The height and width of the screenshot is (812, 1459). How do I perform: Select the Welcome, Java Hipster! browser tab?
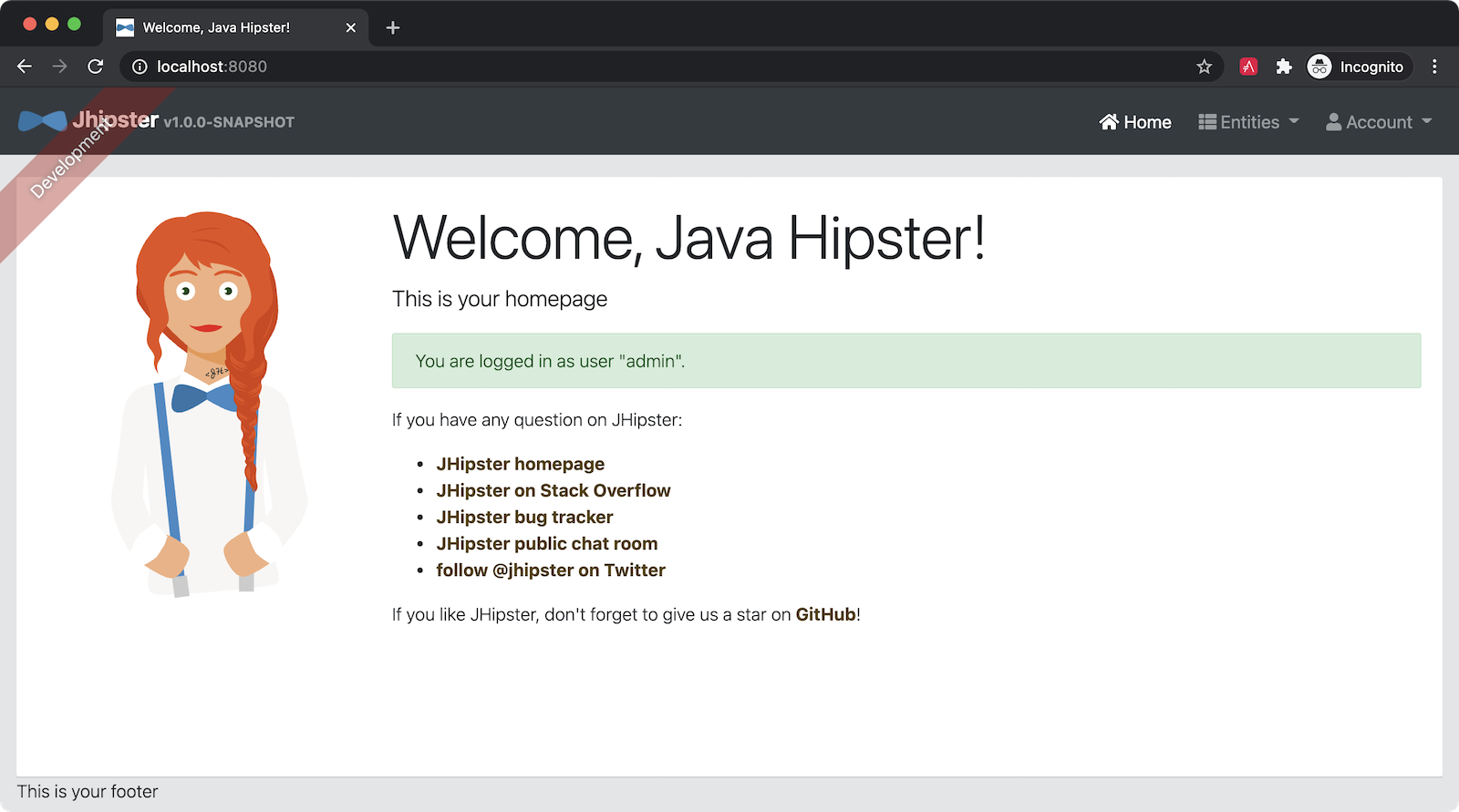tap(216, 27)
